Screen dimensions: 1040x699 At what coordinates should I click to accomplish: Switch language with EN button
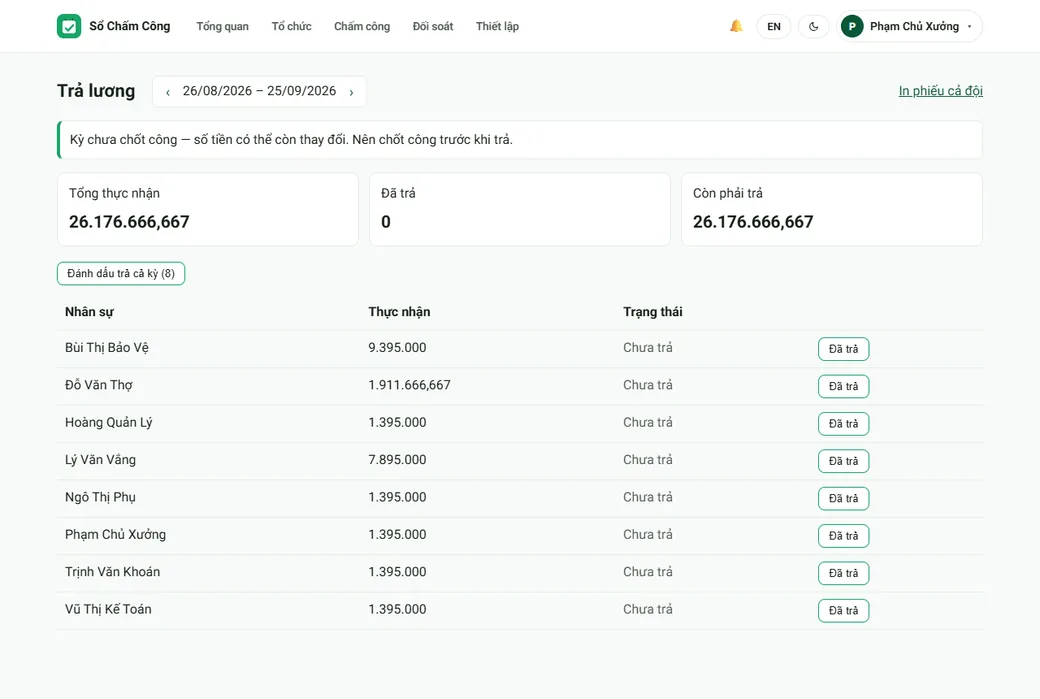tap(773, 27)
